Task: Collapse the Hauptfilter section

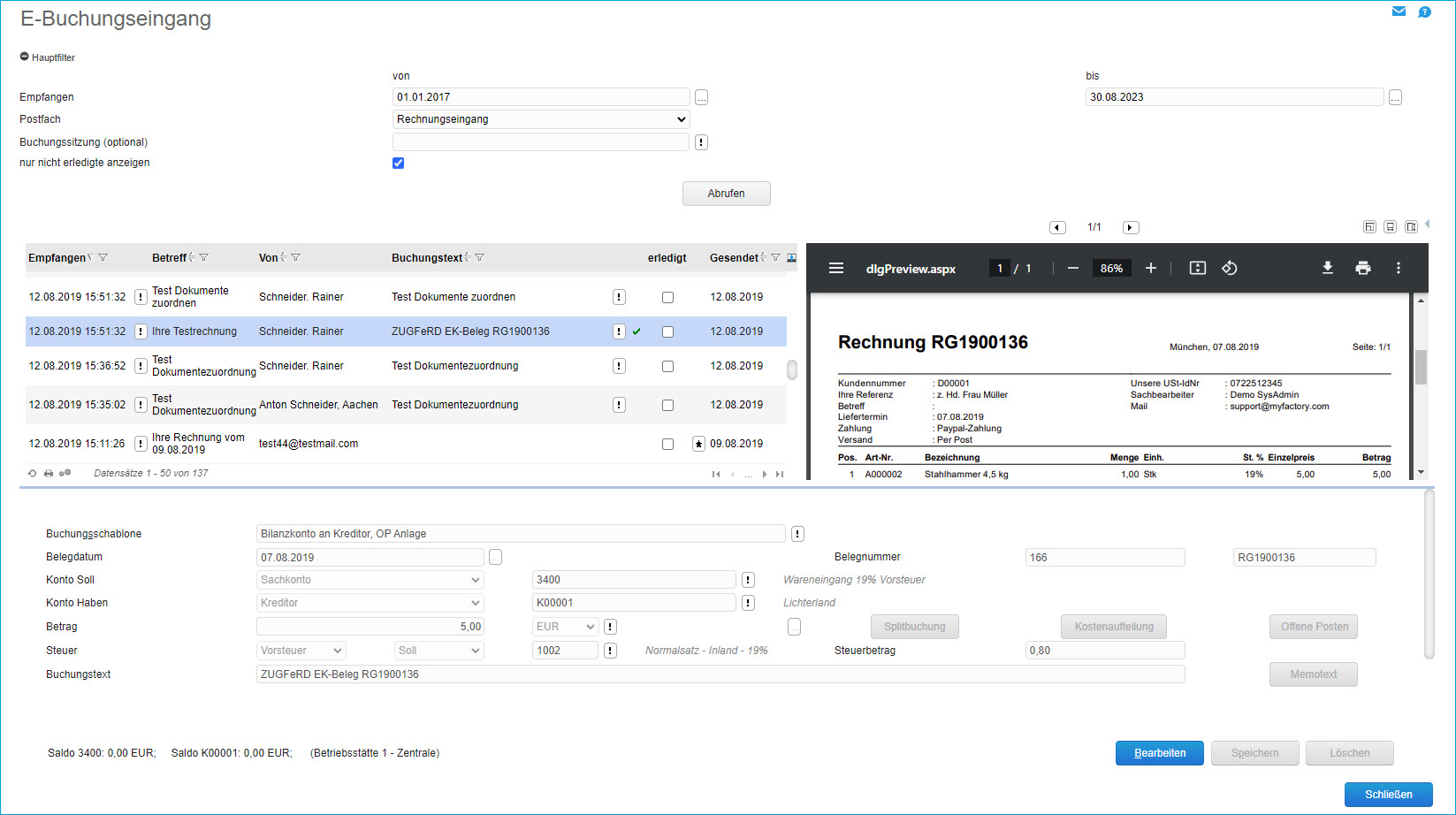Action: (25, 57)
